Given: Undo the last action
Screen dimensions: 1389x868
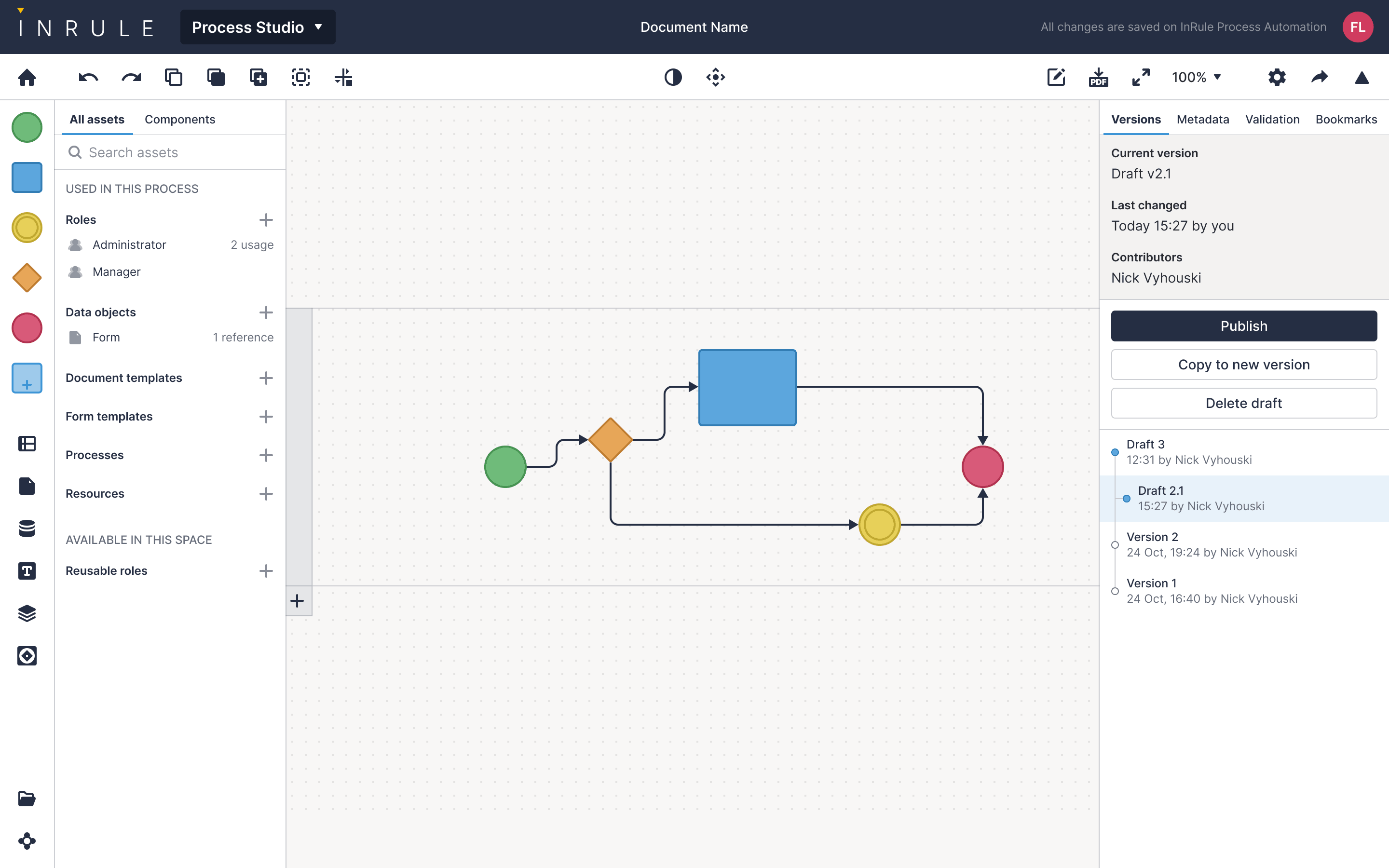Looking at the screenshot, I should (x=88, y=77).
